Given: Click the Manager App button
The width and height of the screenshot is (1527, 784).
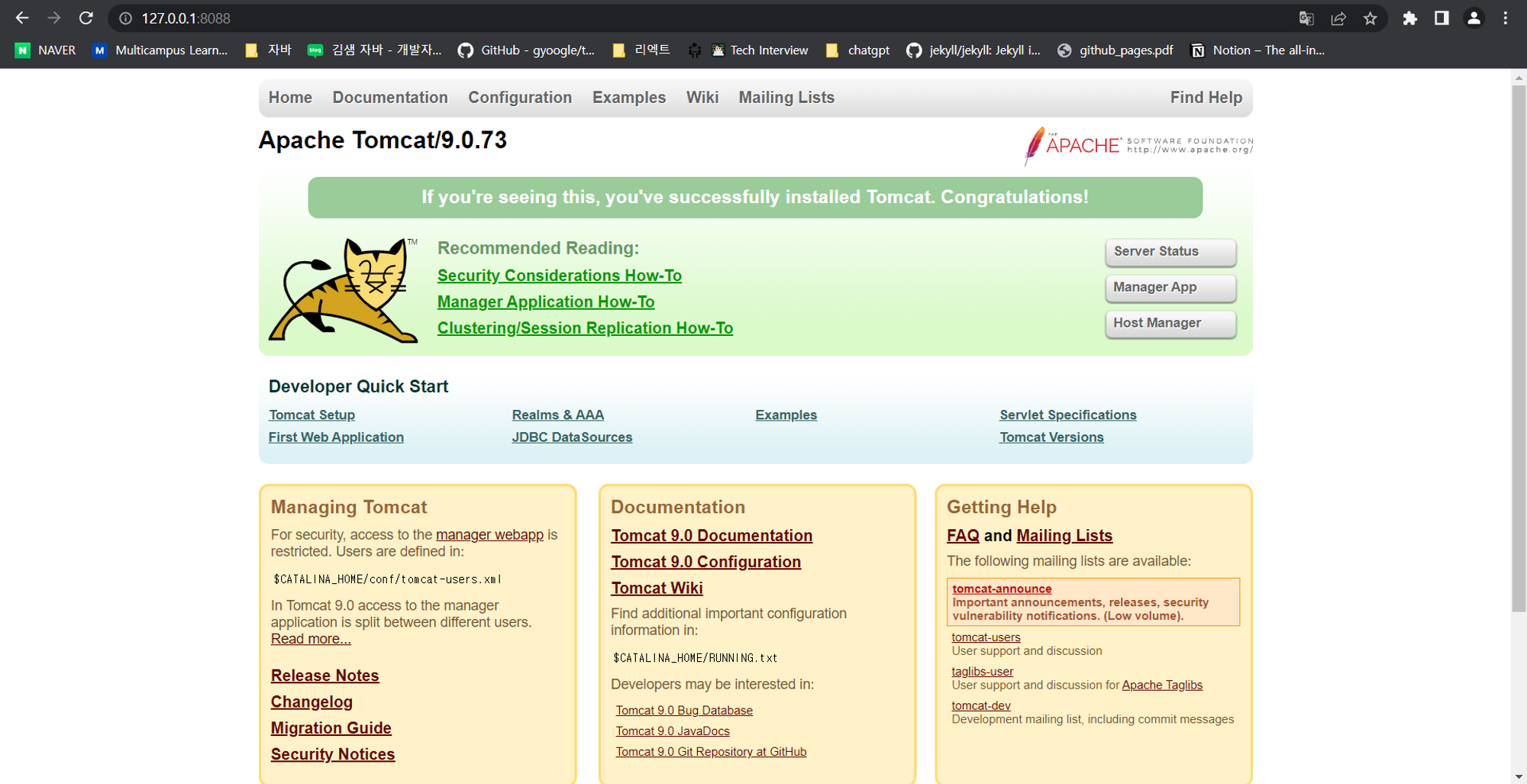Looking at the screenshot, I should [x=1170, y=288].
